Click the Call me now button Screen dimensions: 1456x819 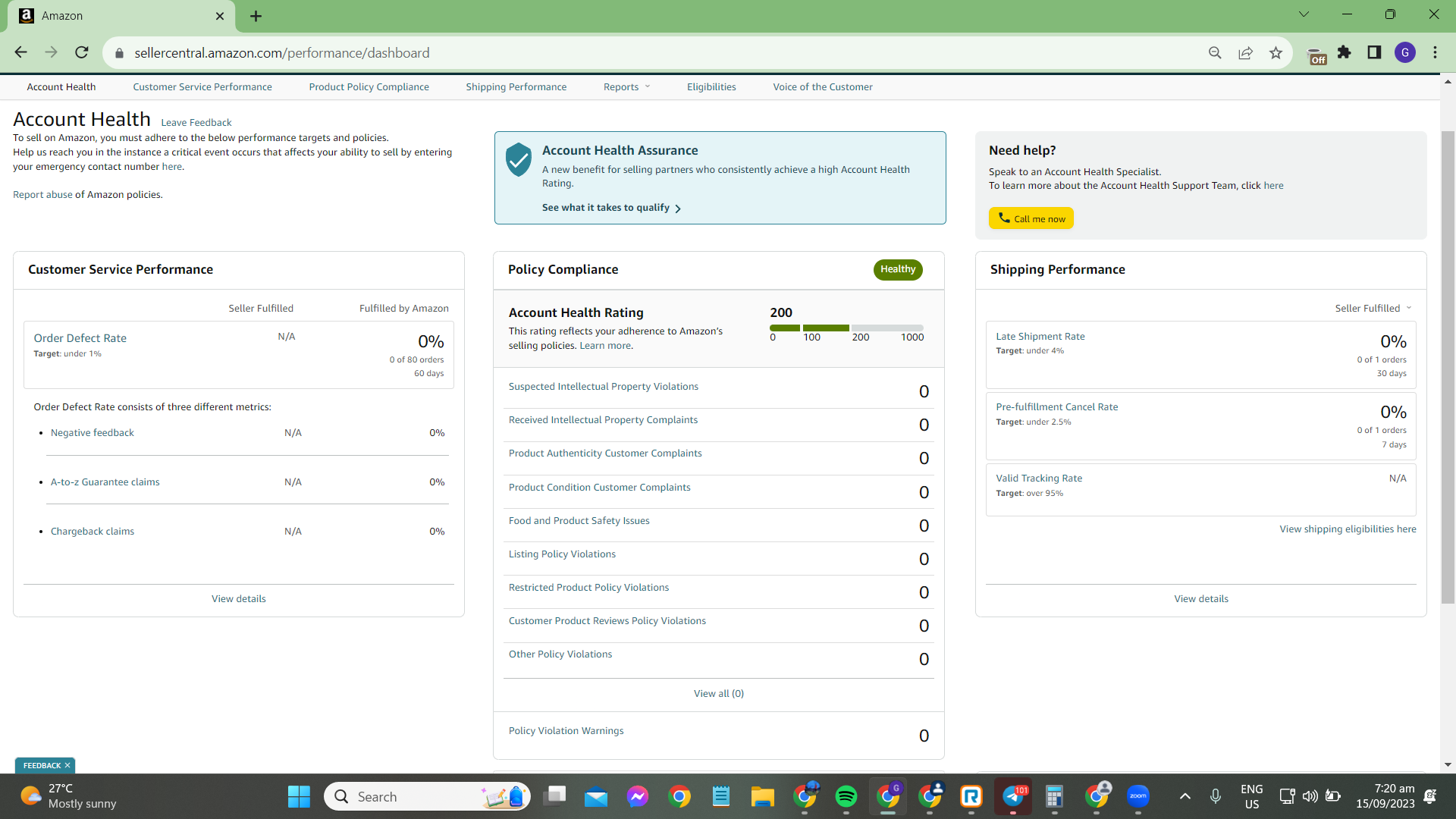pyautogui.click(x=1031, y=218)
